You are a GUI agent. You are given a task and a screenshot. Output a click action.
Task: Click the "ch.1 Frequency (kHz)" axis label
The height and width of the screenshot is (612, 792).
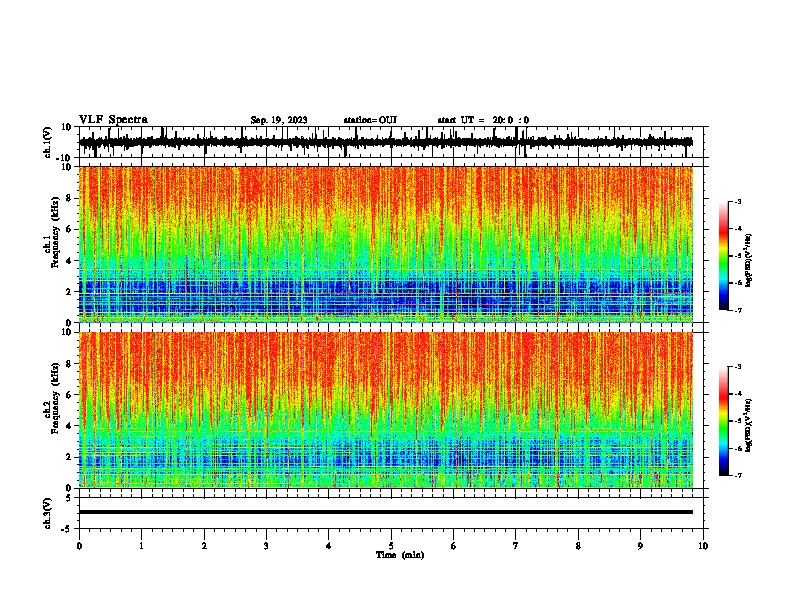pyautogui.click(x=52, y=232)
